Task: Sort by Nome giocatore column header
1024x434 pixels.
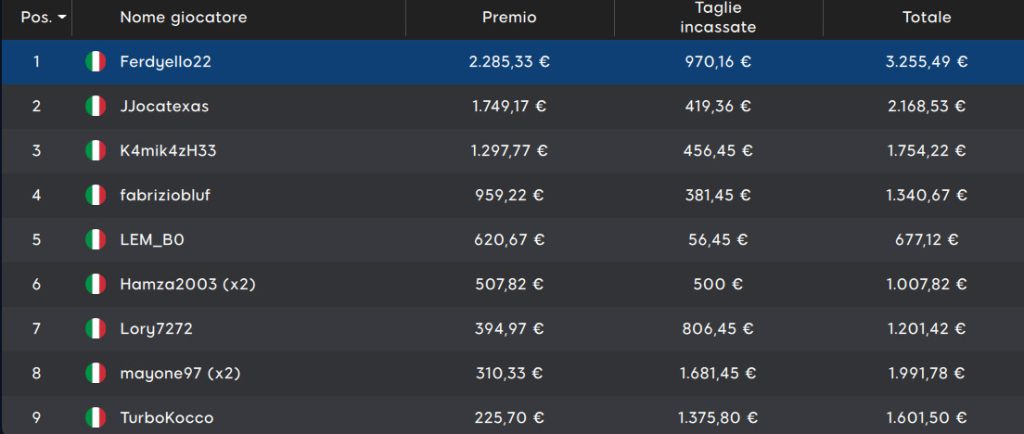Action: [x=184, y=18]
